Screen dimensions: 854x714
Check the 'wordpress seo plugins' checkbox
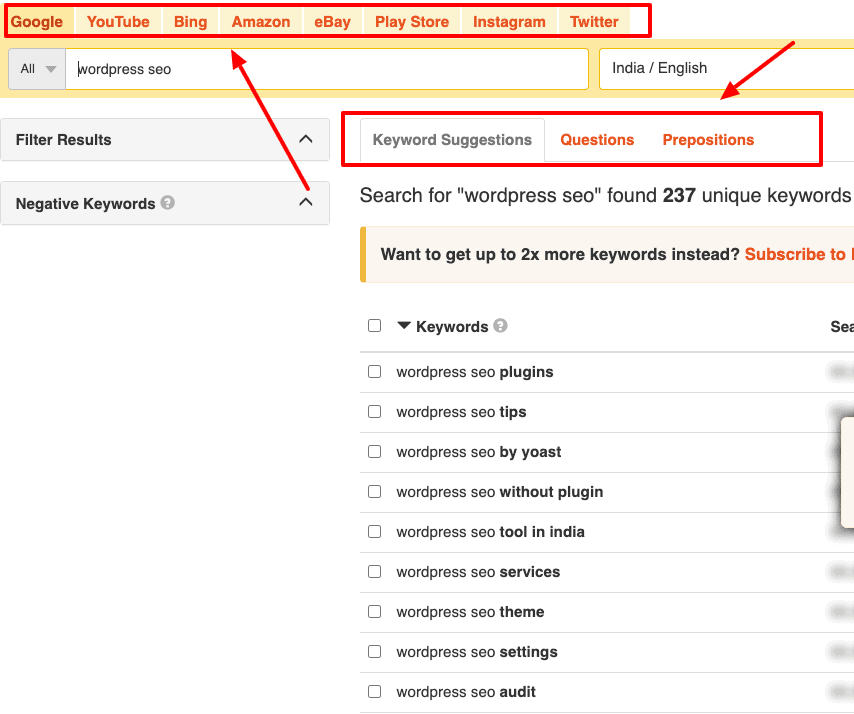374,371
